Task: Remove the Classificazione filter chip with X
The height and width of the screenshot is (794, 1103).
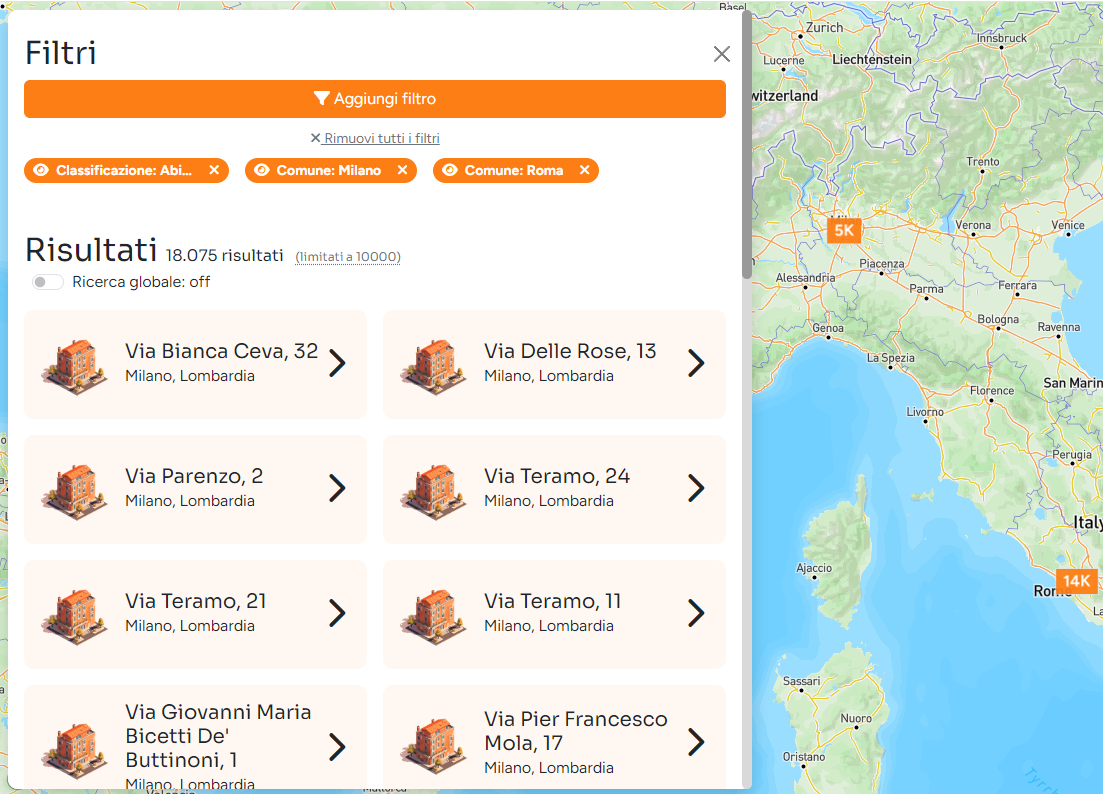Action: click(x=214, y=170)
